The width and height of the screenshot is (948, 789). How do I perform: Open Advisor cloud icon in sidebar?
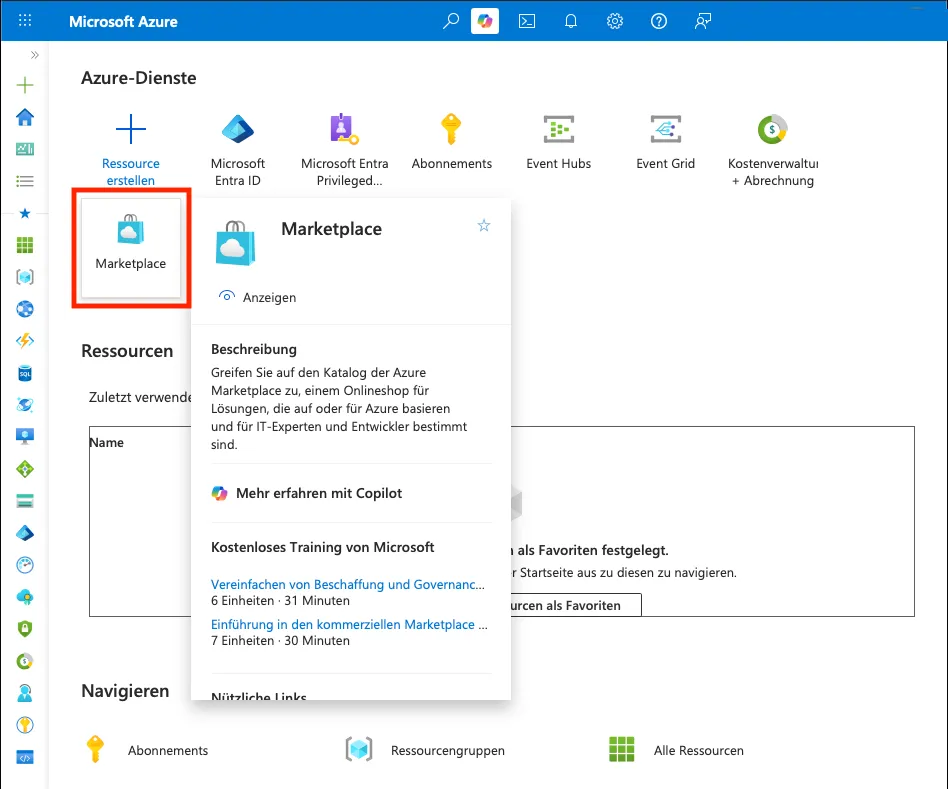(25, 597)
